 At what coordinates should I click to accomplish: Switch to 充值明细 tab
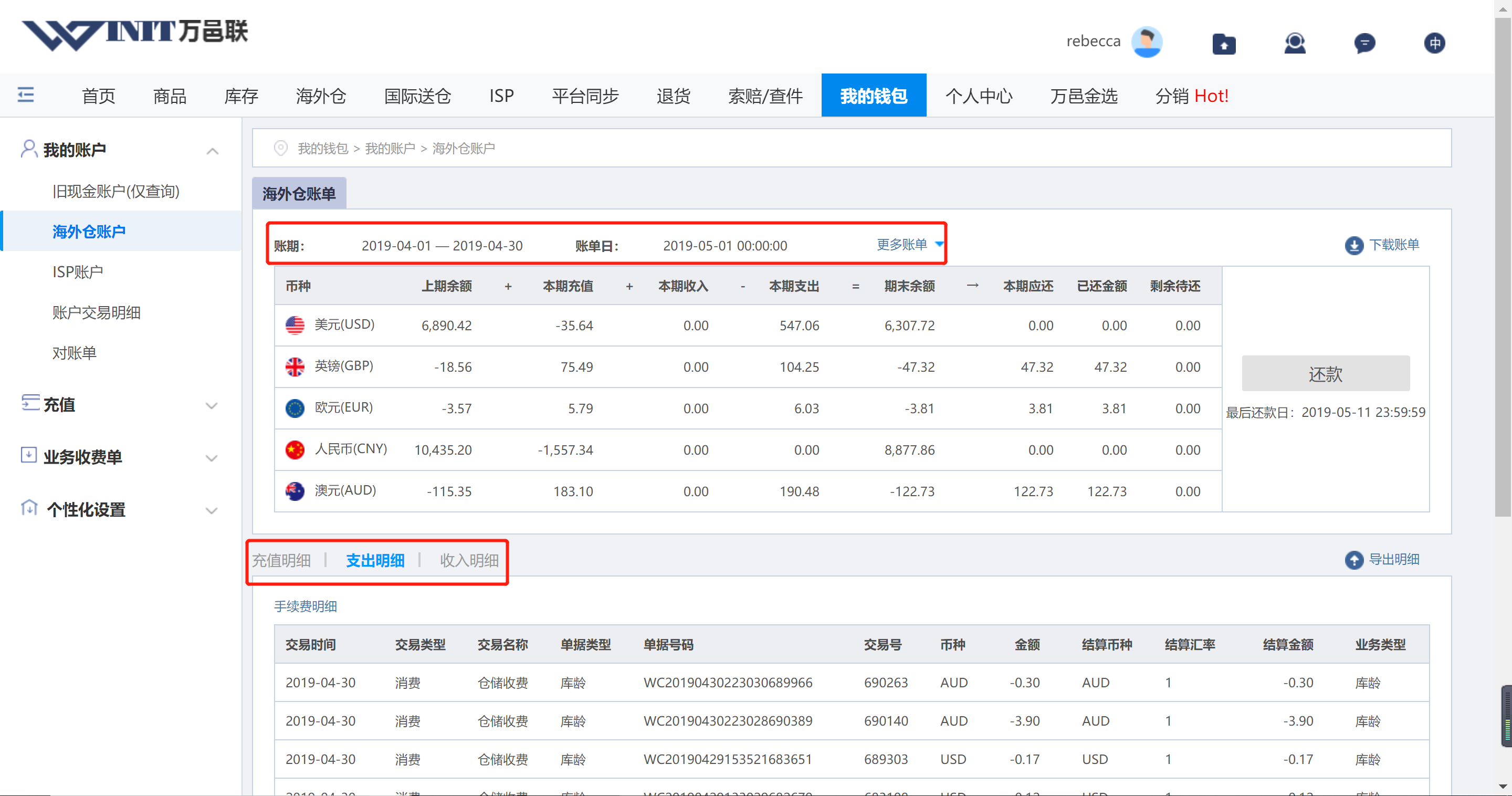[281, 561]
